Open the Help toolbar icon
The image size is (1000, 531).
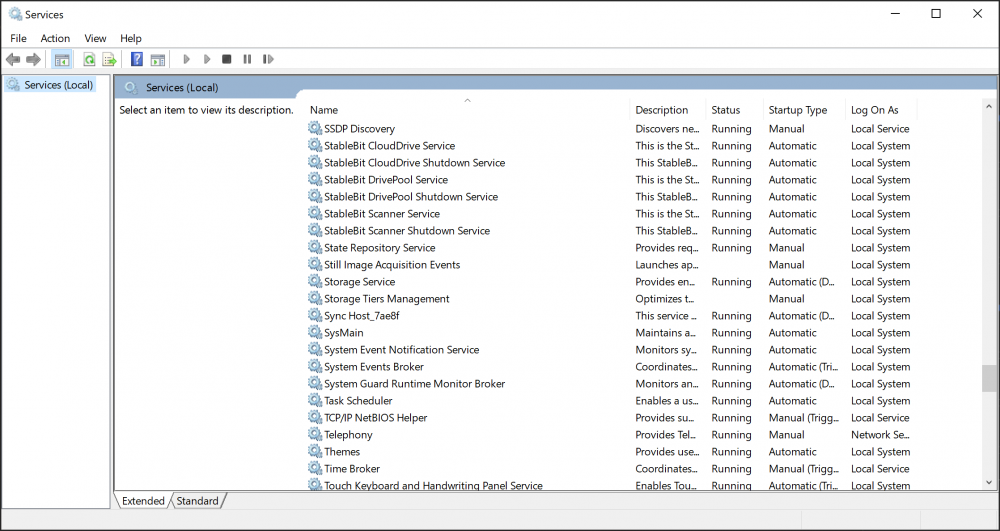[x=136, y=59]
